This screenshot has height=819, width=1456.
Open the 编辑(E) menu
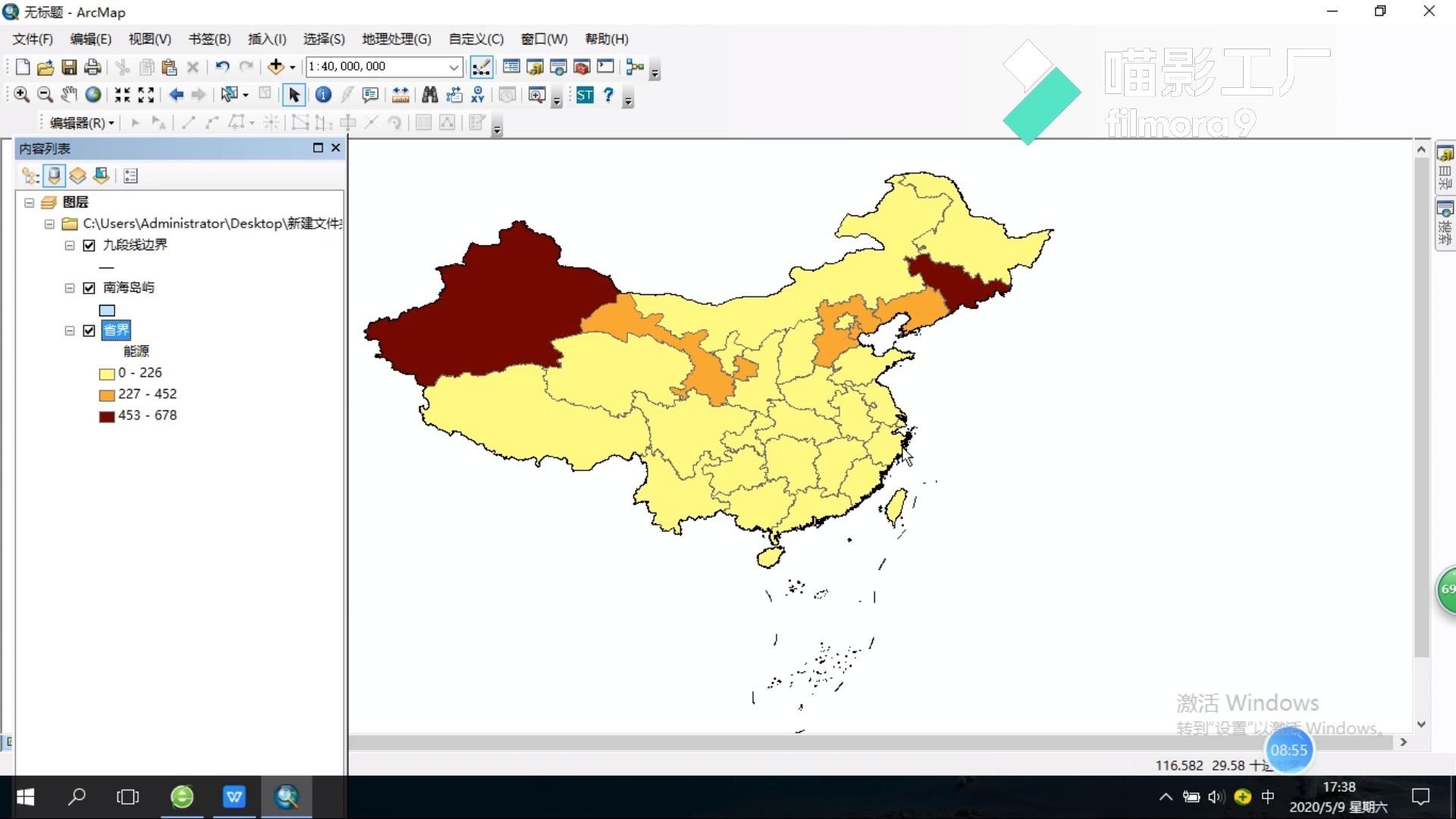point(89,39)
